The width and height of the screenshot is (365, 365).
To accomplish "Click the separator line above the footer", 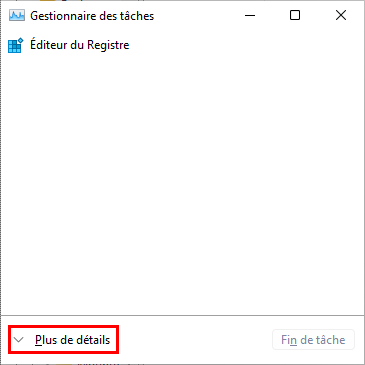I will 182,315.
